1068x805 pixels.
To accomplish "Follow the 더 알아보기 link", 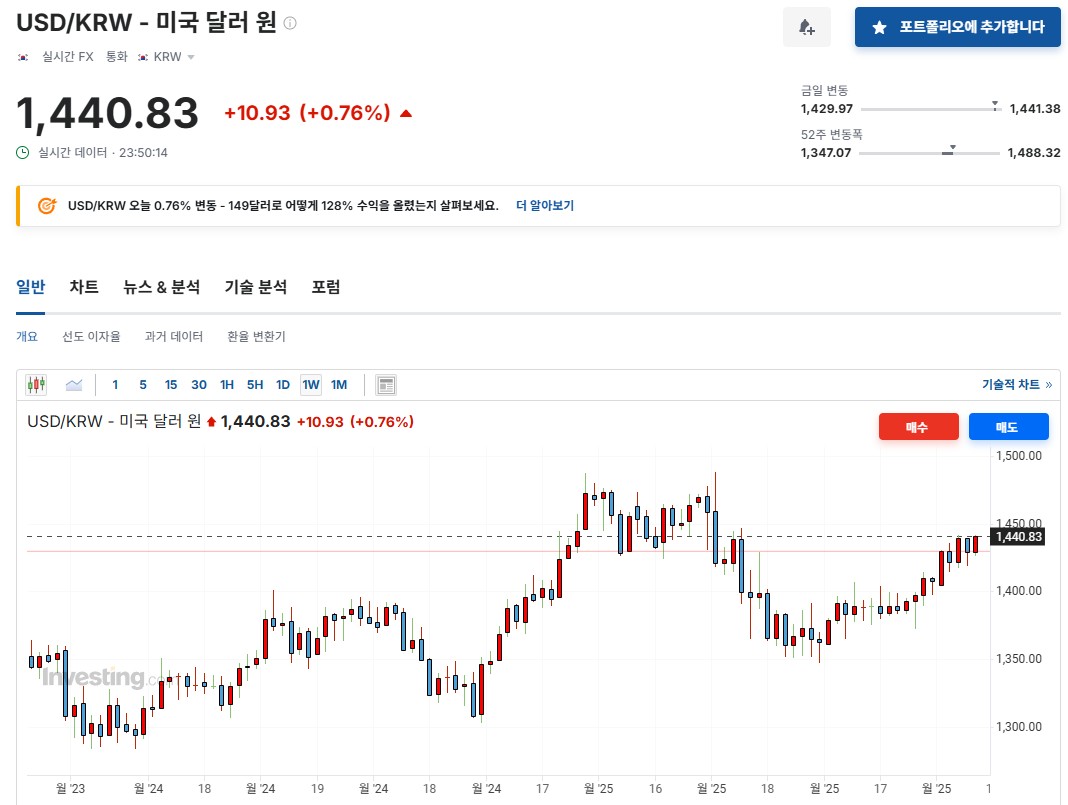I will (x=545, y=206).
